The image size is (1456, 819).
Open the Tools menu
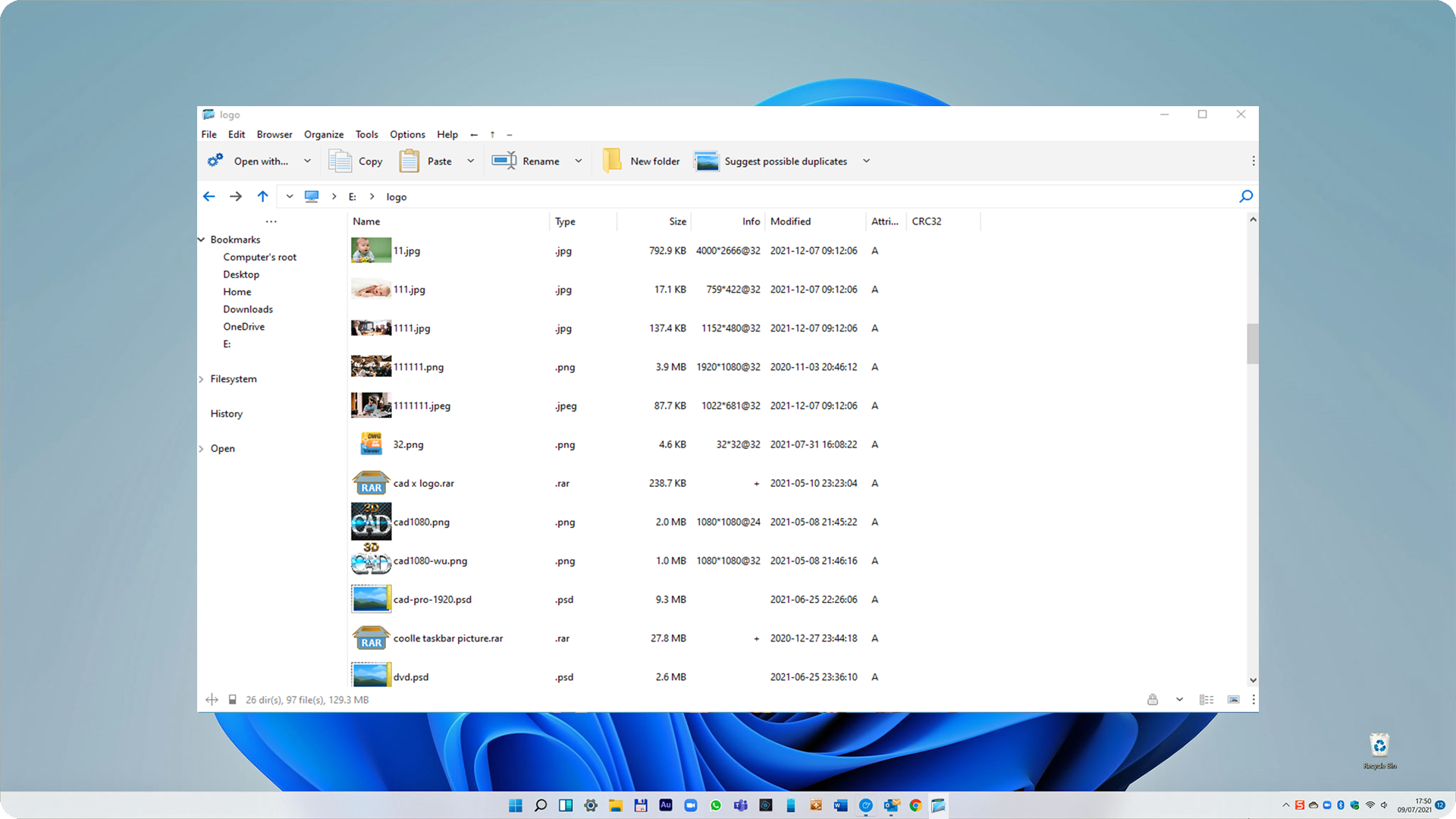point(366,134)
